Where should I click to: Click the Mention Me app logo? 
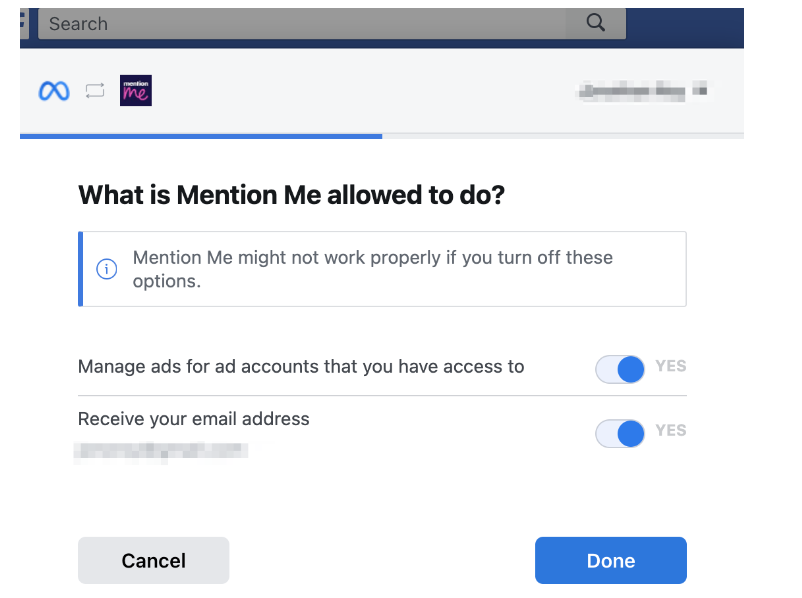tap(136, 91)
